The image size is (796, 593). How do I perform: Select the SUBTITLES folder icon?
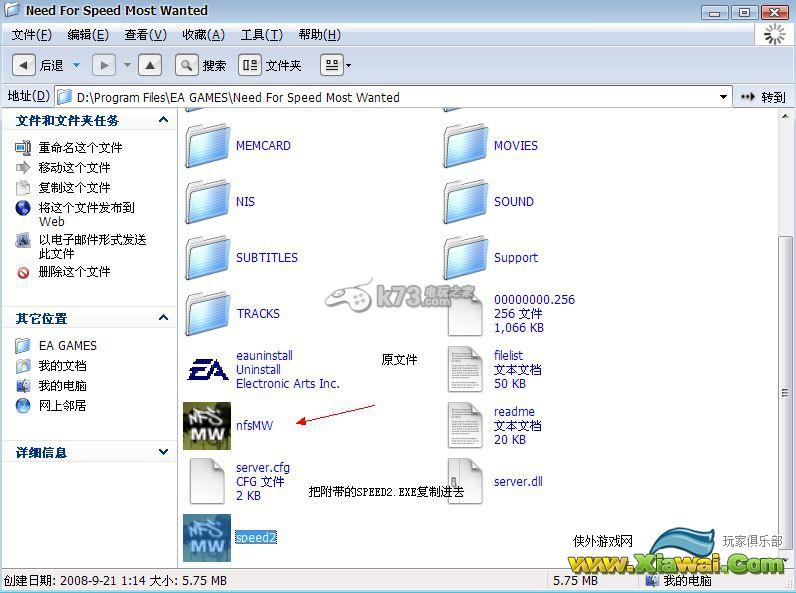pos(208,258)
